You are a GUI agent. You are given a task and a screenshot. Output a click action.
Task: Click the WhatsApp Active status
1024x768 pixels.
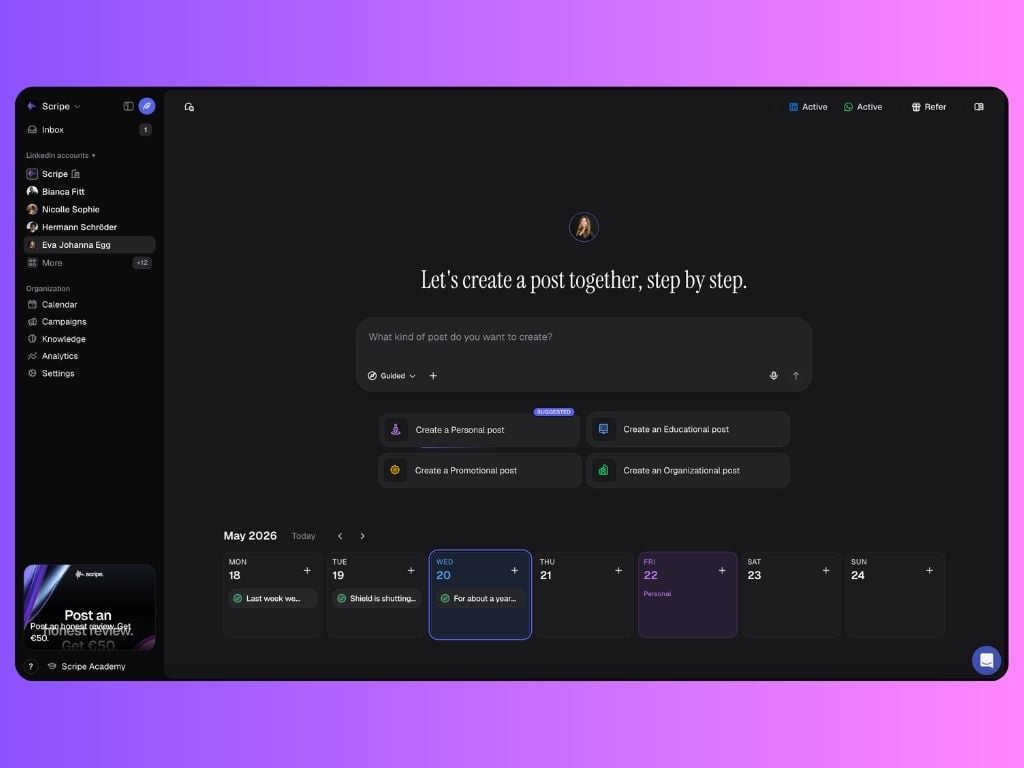[x=863, y=107]
